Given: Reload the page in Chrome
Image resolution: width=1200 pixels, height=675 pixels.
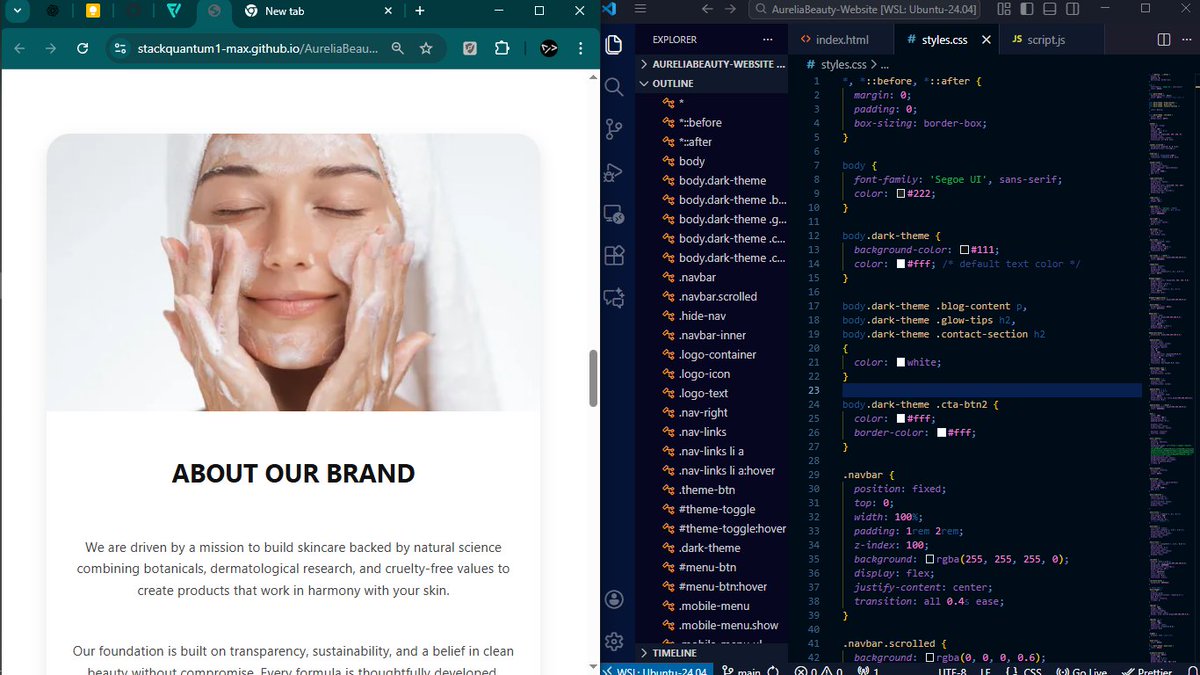Looking at the screenshot, I should [x=83, y=48].
